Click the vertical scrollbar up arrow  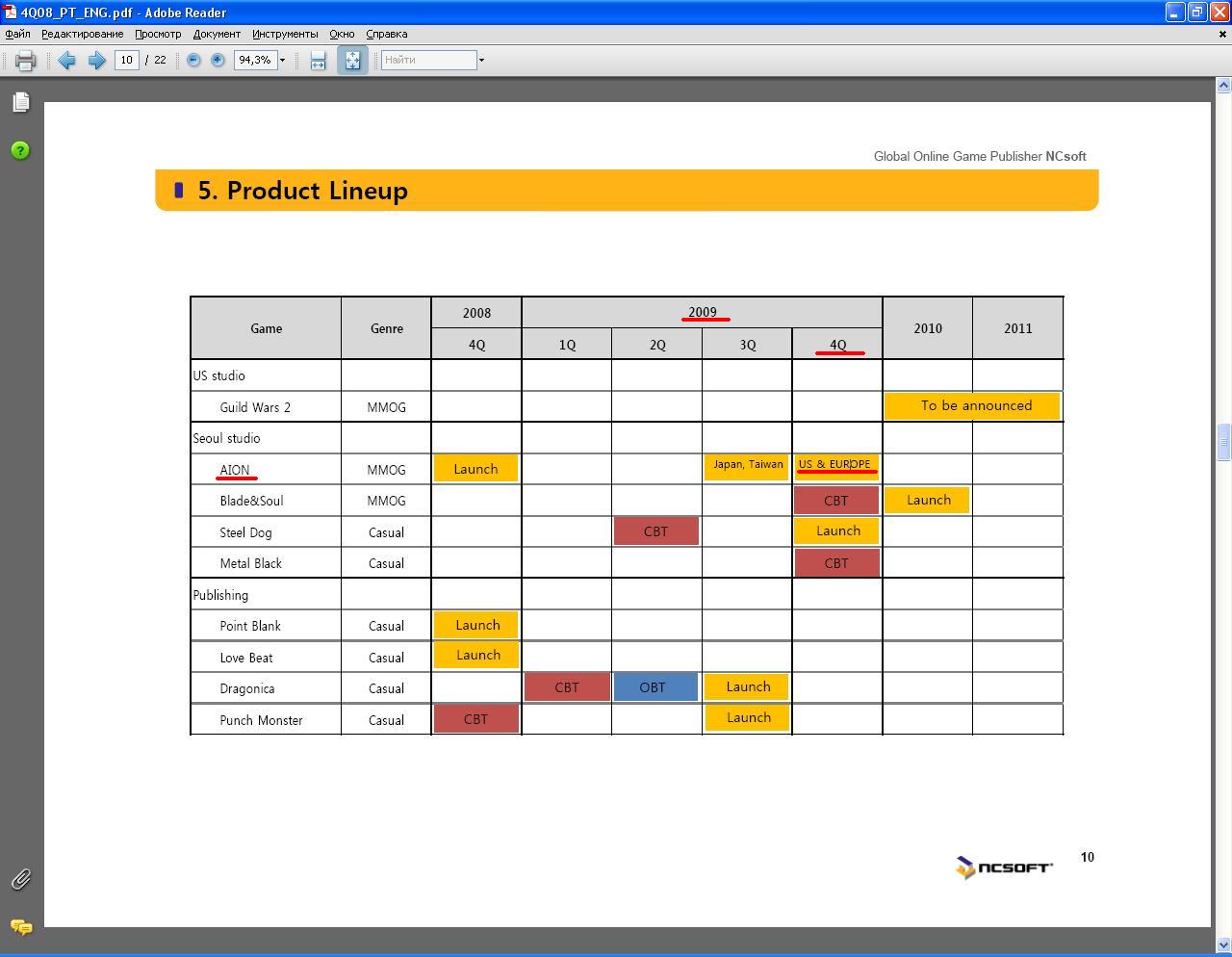click(x=1223, y=85)
